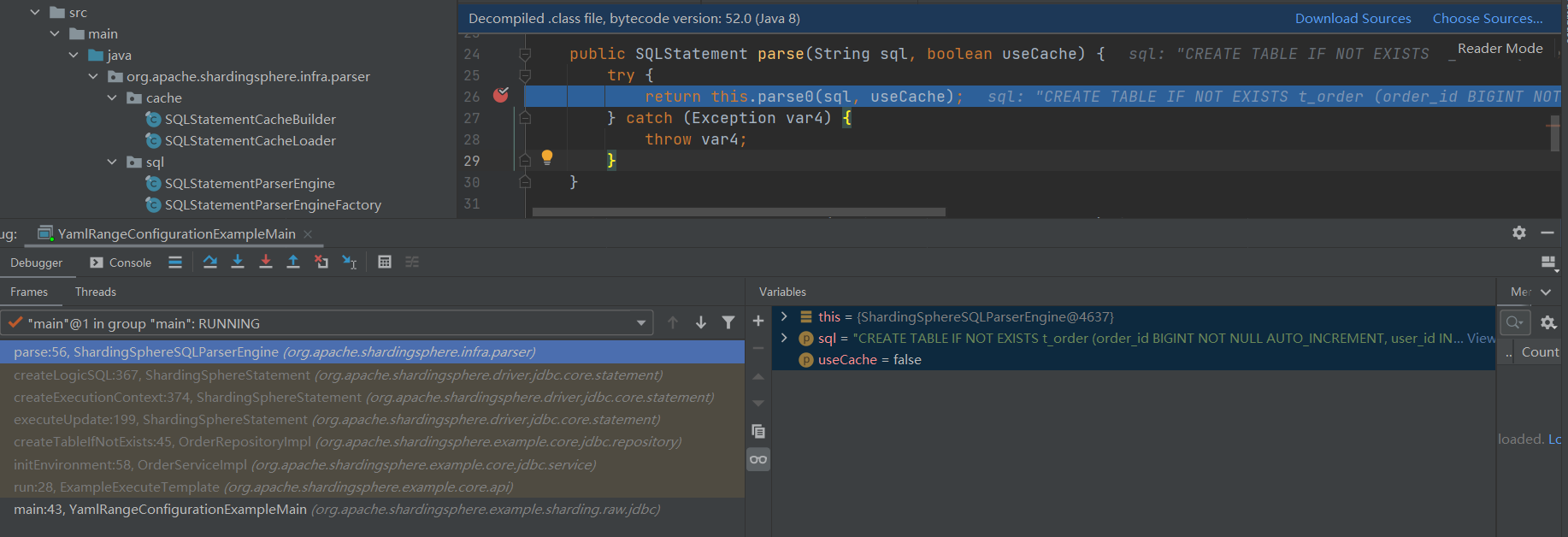This screenshot has width=1568, height=537.
Task: Click the Download Sources link
Action: 1353,18
